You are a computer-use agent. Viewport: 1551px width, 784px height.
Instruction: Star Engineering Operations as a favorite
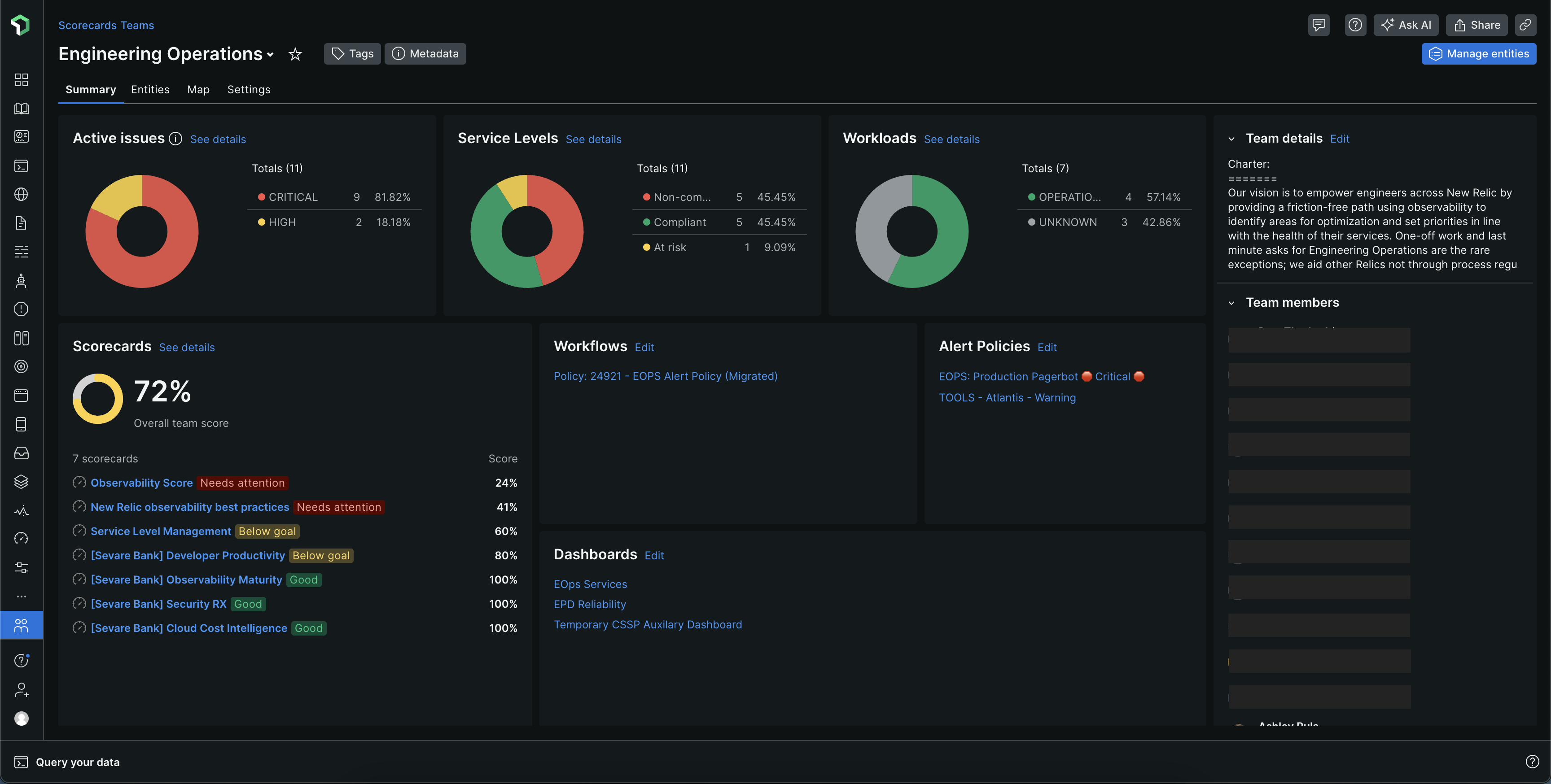point(295,54)
